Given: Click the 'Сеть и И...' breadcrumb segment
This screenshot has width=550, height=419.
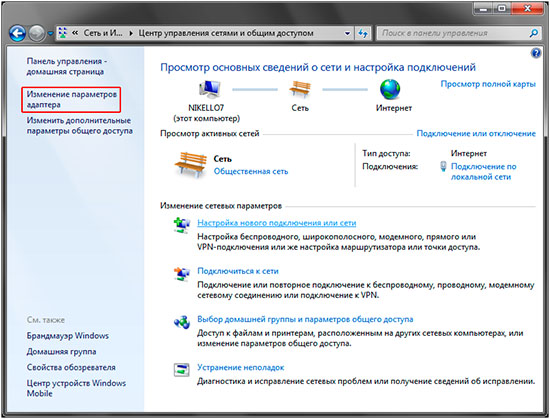Looking at the screenshot, I should click(103, 33).
